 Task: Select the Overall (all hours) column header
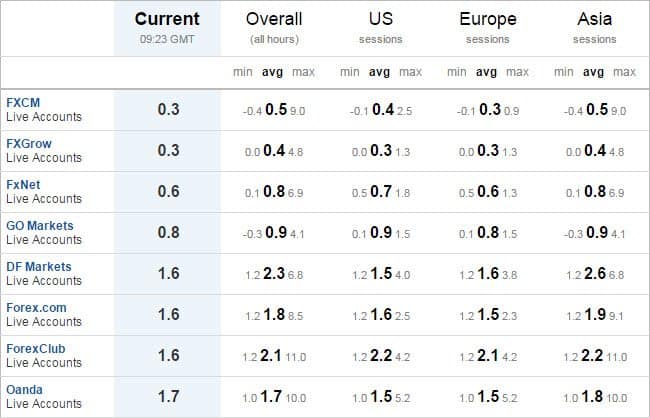(274, 27)
